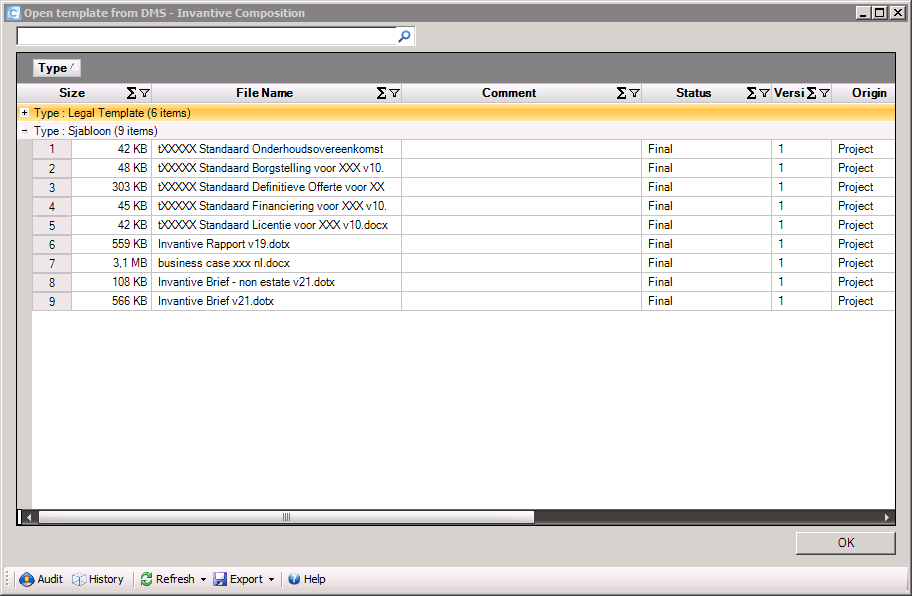Viewport: 912px width, 596px height.
Task: Click the scrollbar left arrow
Action: (x=28, y=517)
